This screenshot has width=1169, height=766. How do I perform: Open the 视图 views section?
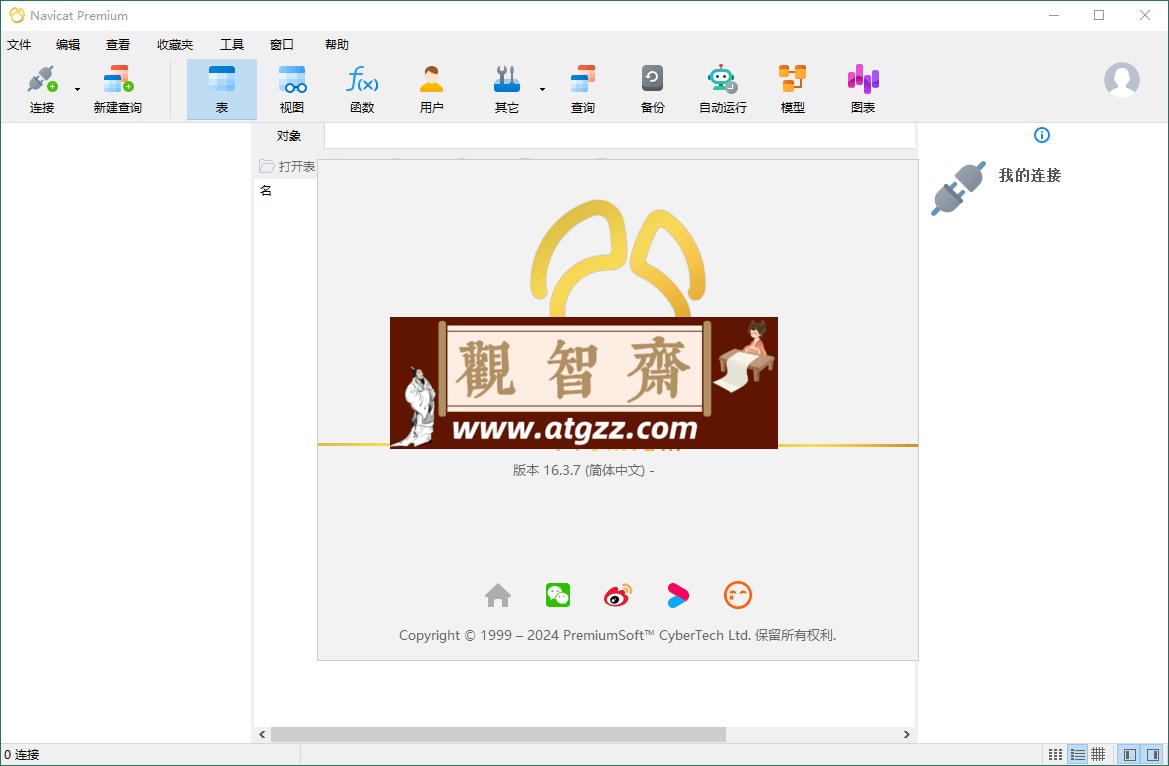point(292,89)
